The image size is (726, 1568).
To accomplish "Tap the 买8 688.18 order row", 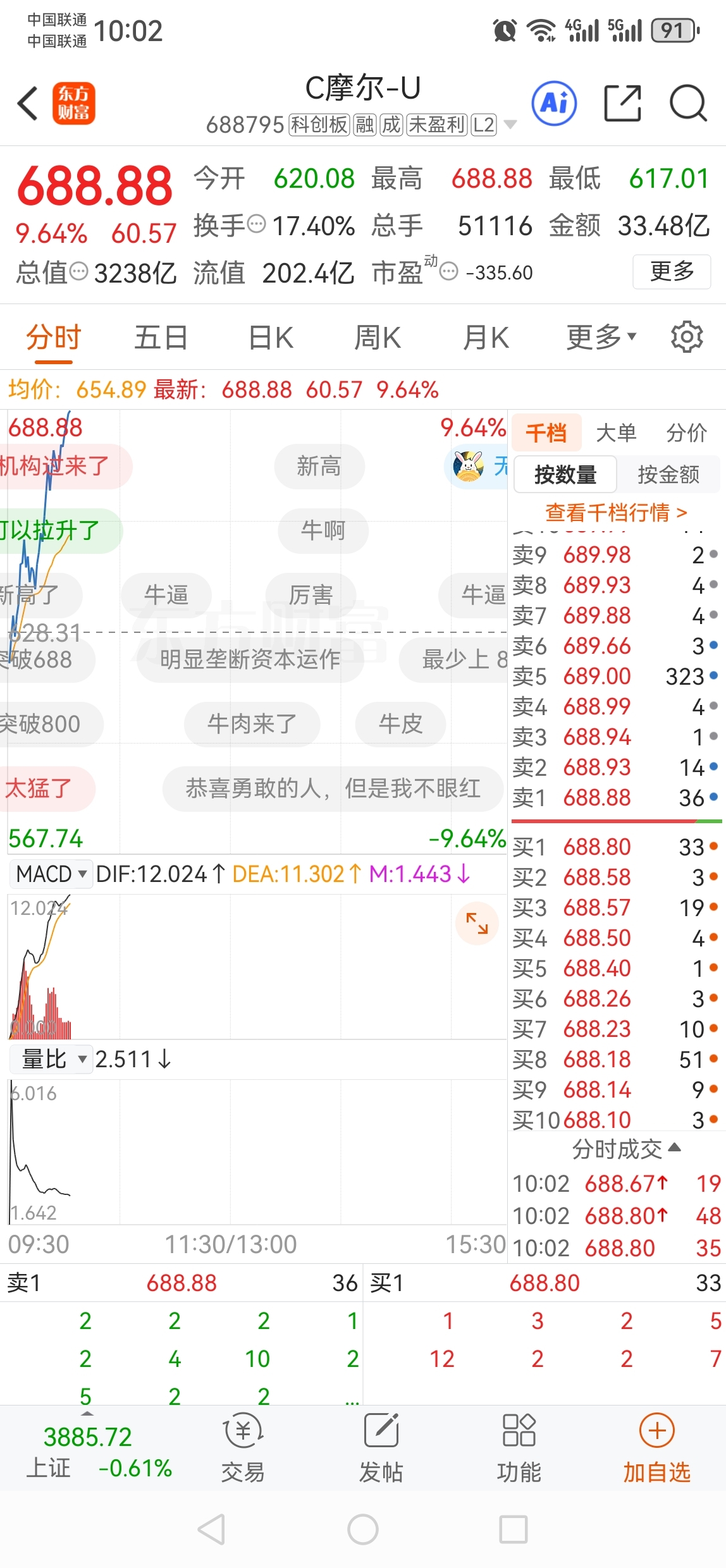I will 616,1059.
